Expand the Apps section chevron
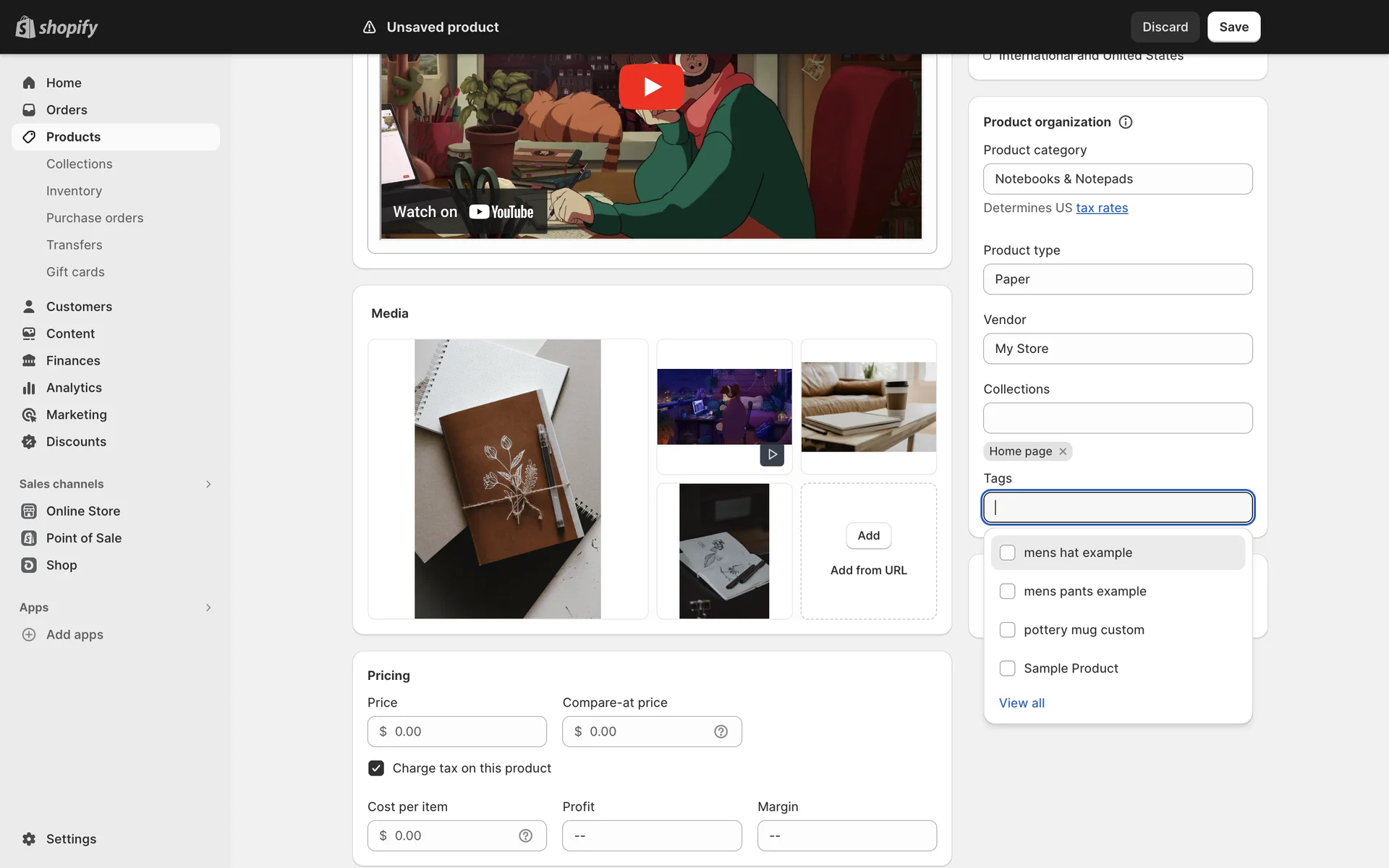Viewport: 1389px width, 868px height. [208, 608]
